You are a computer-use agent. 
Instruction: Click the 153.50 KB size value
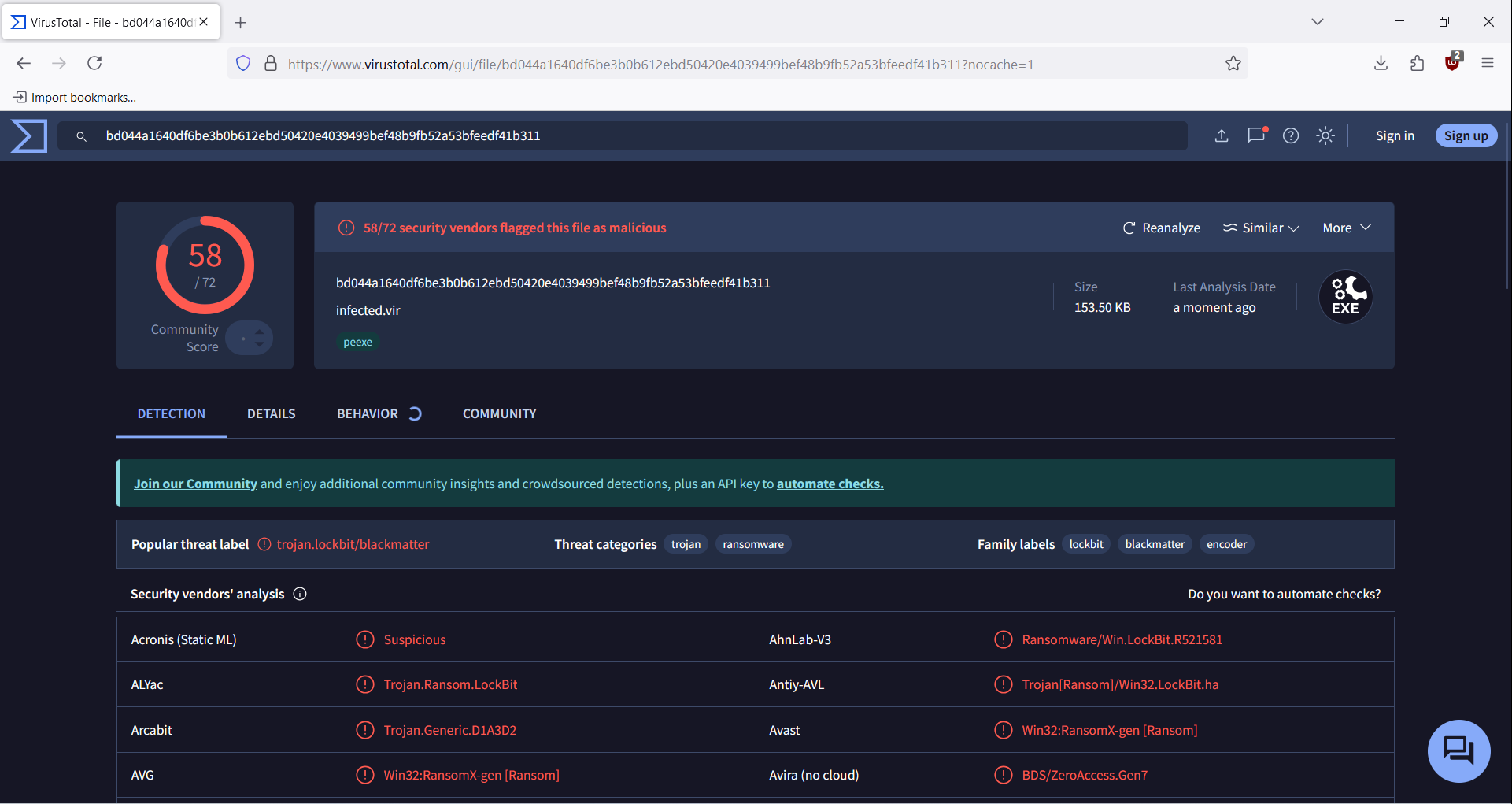[1103, 307]
